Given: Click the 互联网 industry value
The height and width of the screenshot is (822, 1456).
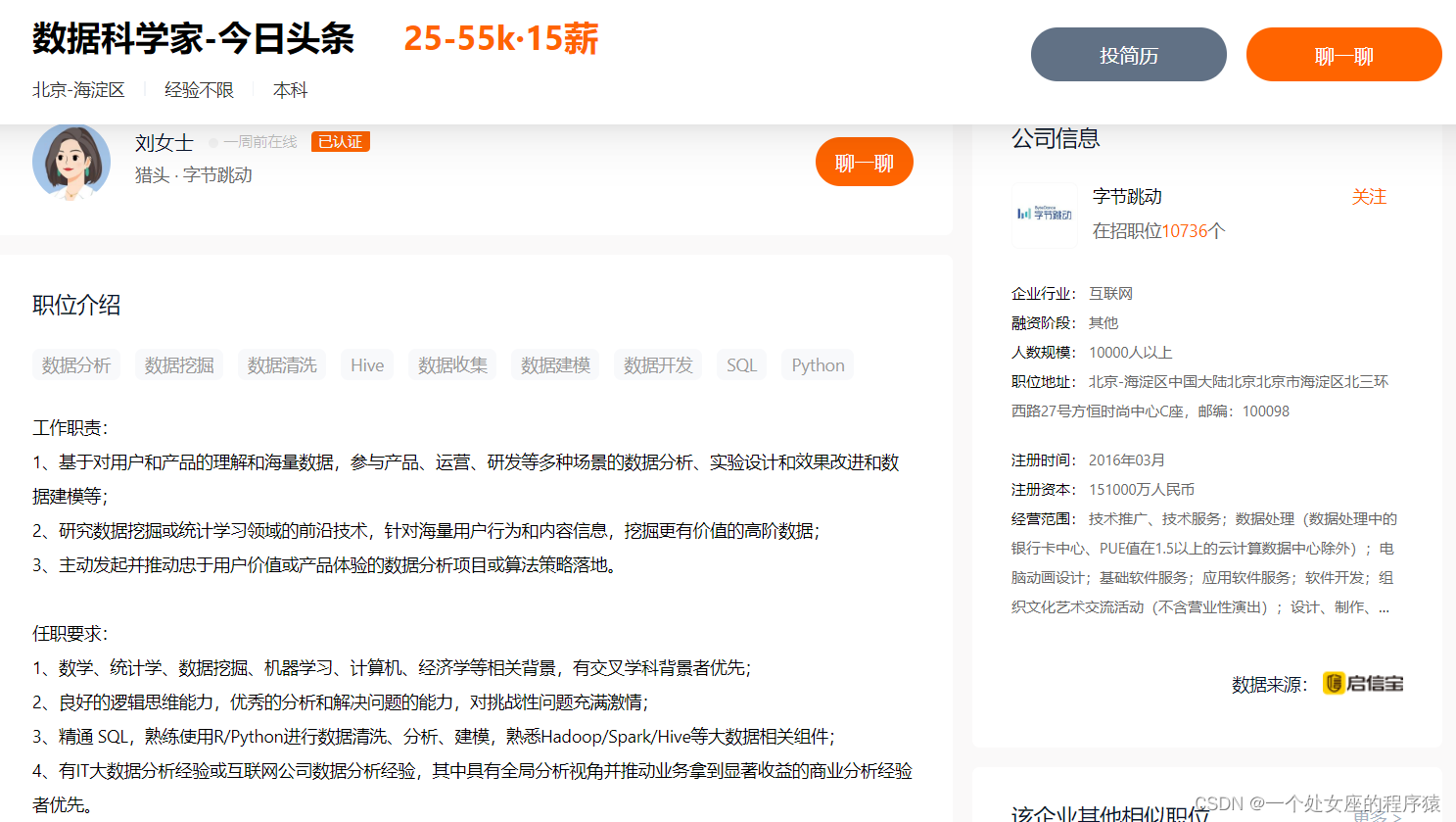Looking at the screenshot, I should point(1110,293).
